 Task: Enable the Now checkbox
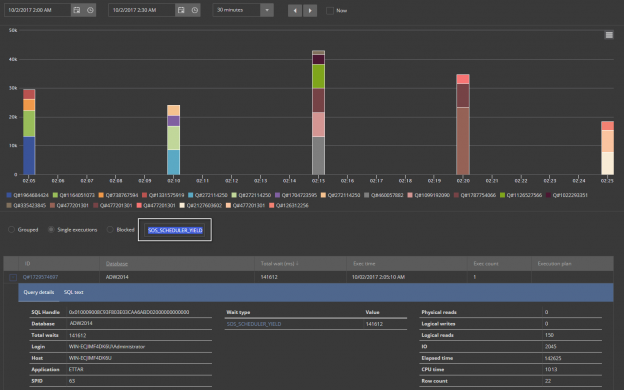coord(330,11)
